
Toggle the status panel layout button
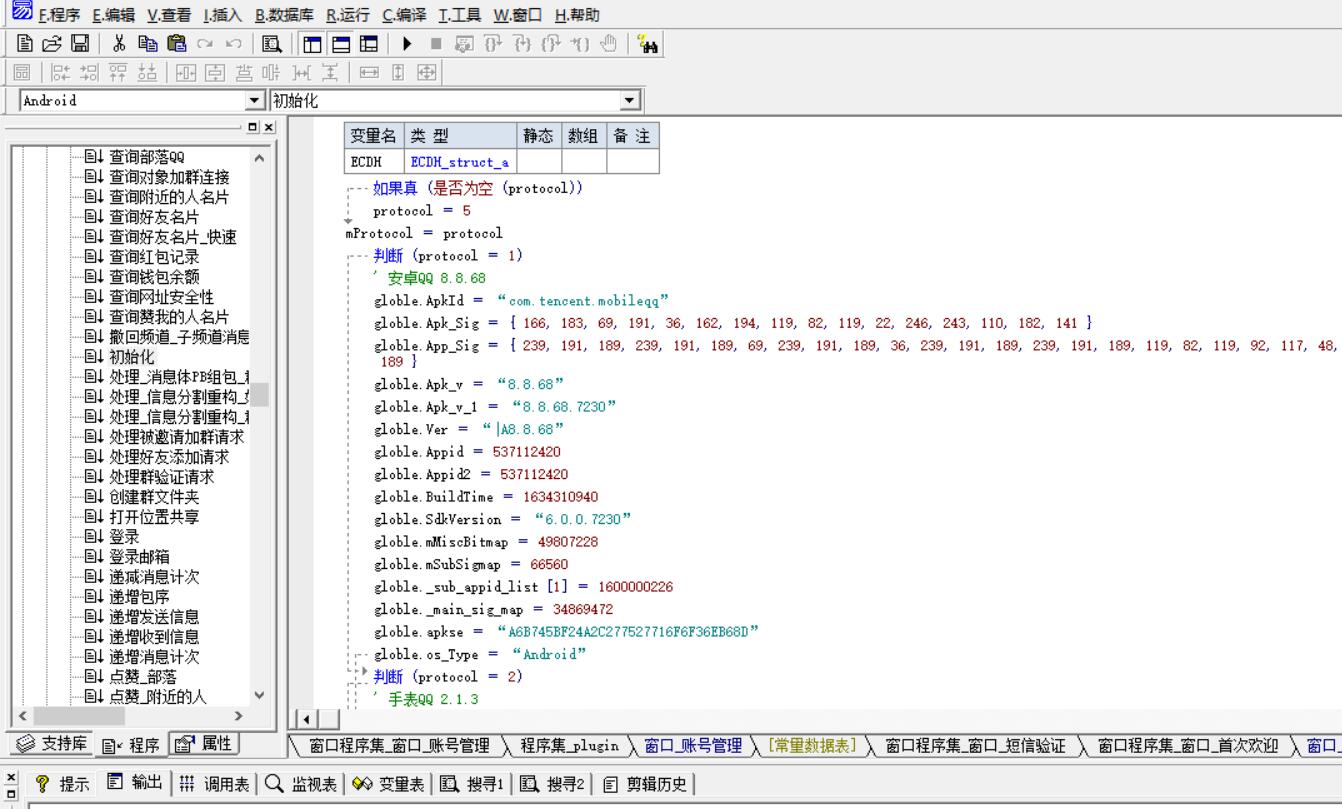(x=340, y=44)
